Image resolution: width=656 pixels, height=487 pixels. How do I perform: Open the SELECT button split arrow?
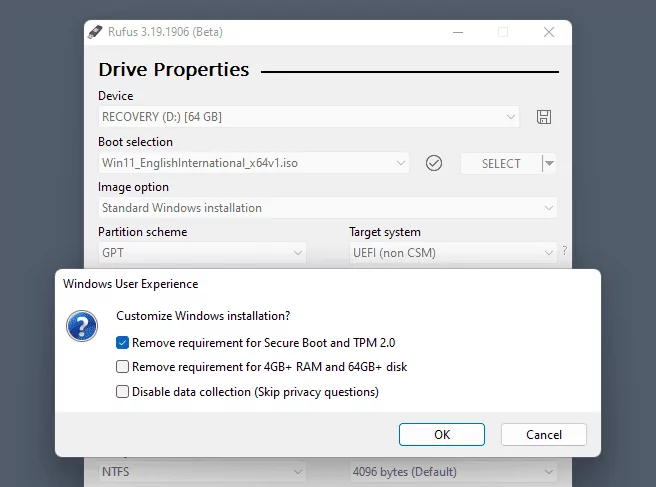549,163
